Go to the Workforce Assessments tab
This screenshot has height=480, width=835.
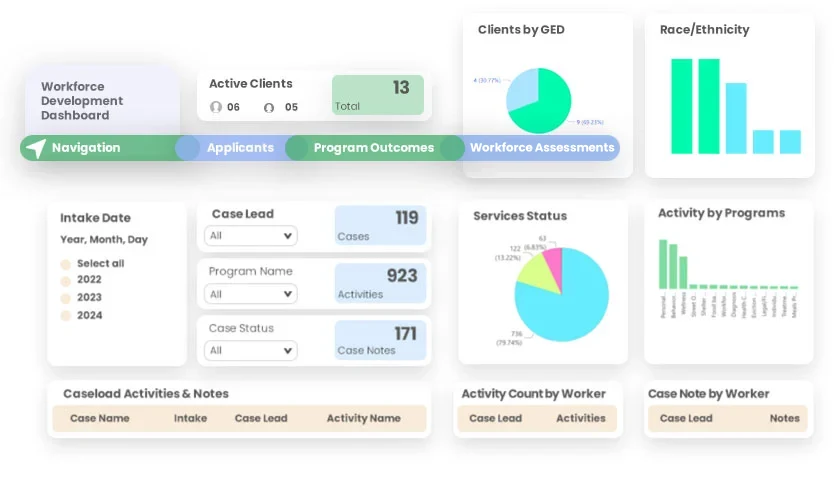tap(541, 148)
